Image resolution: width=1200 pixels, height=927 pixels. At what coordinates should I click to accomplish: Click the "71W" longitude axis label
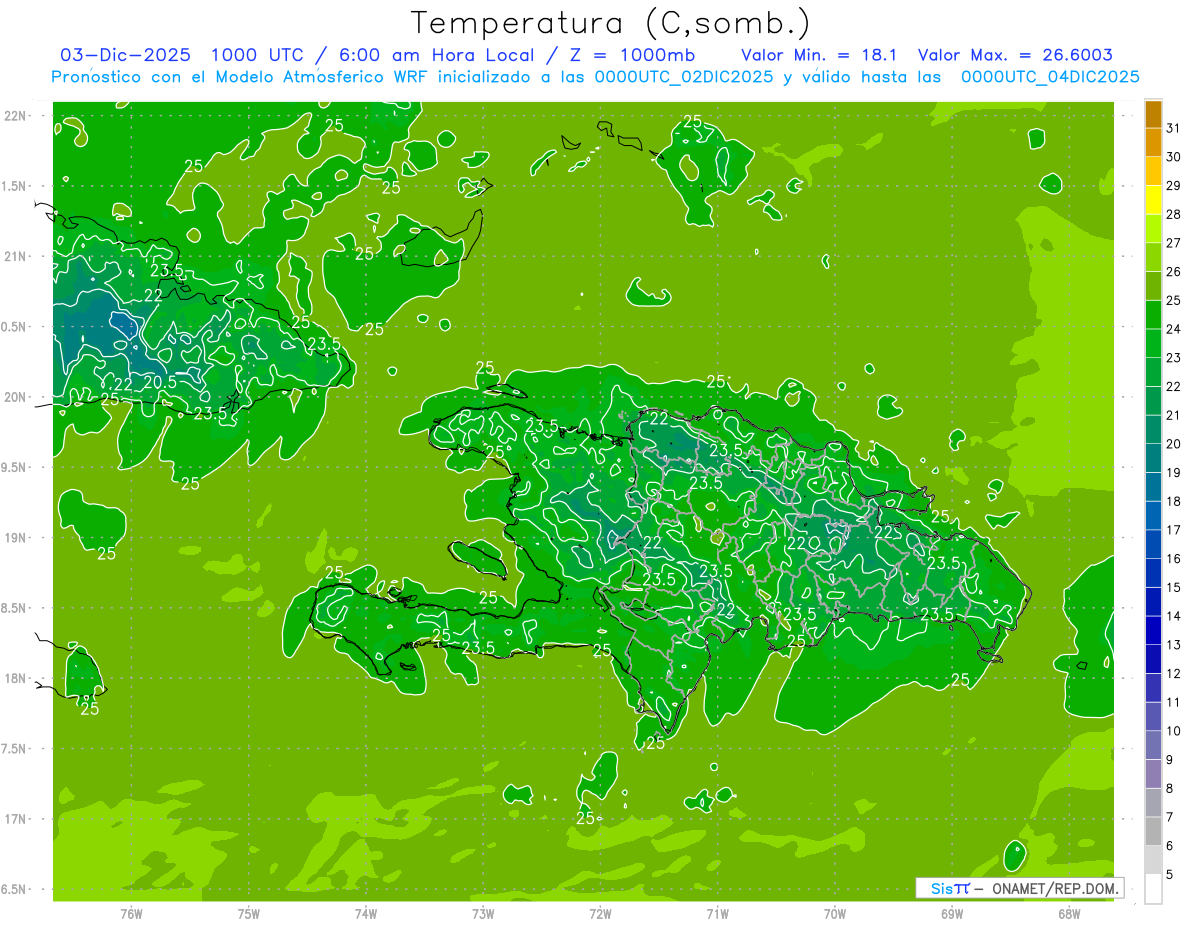717,913
